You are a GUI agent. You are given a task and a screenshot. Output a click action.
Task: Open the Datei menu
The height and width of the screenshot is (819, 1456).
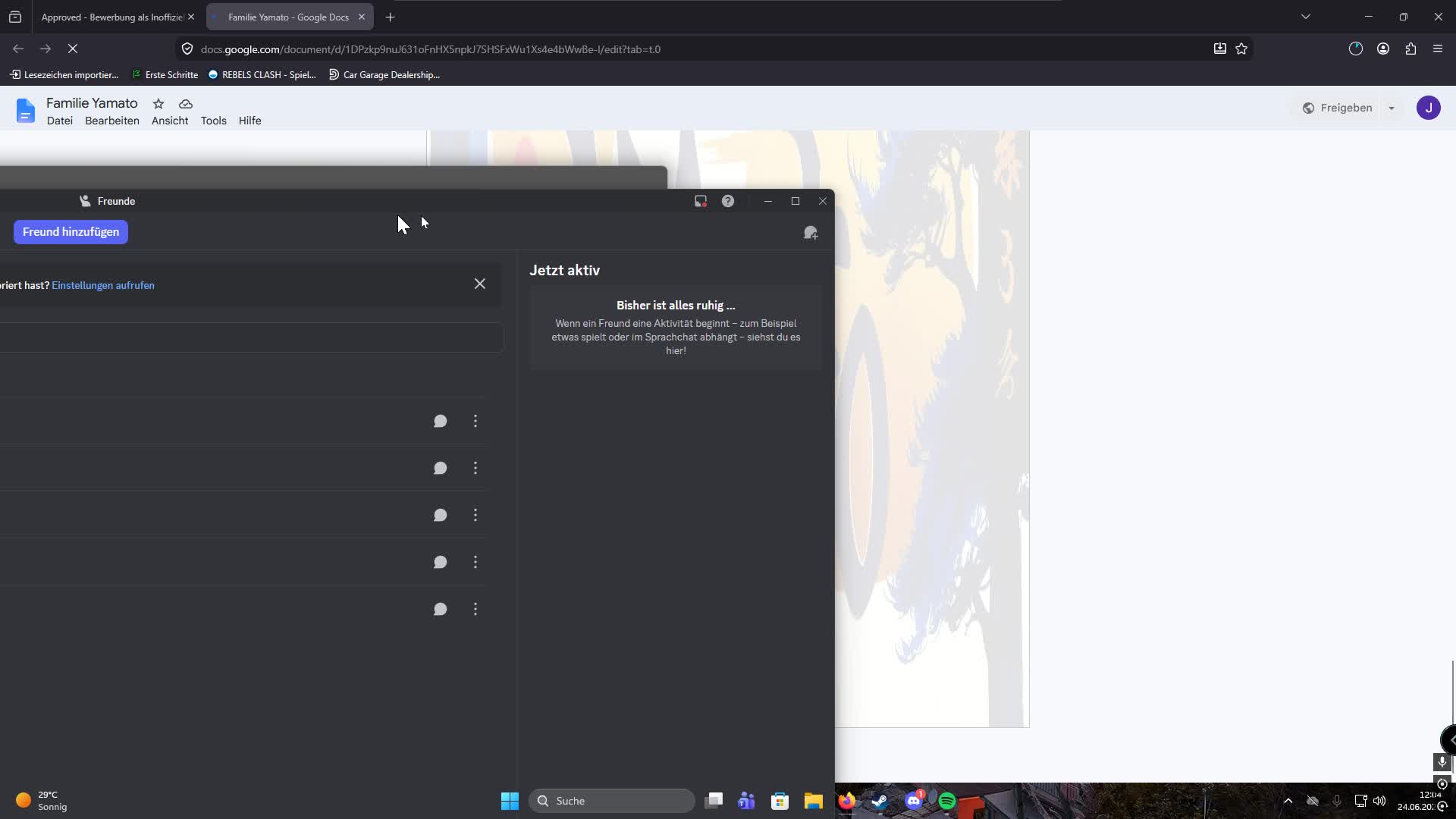[x=60, y=121]
